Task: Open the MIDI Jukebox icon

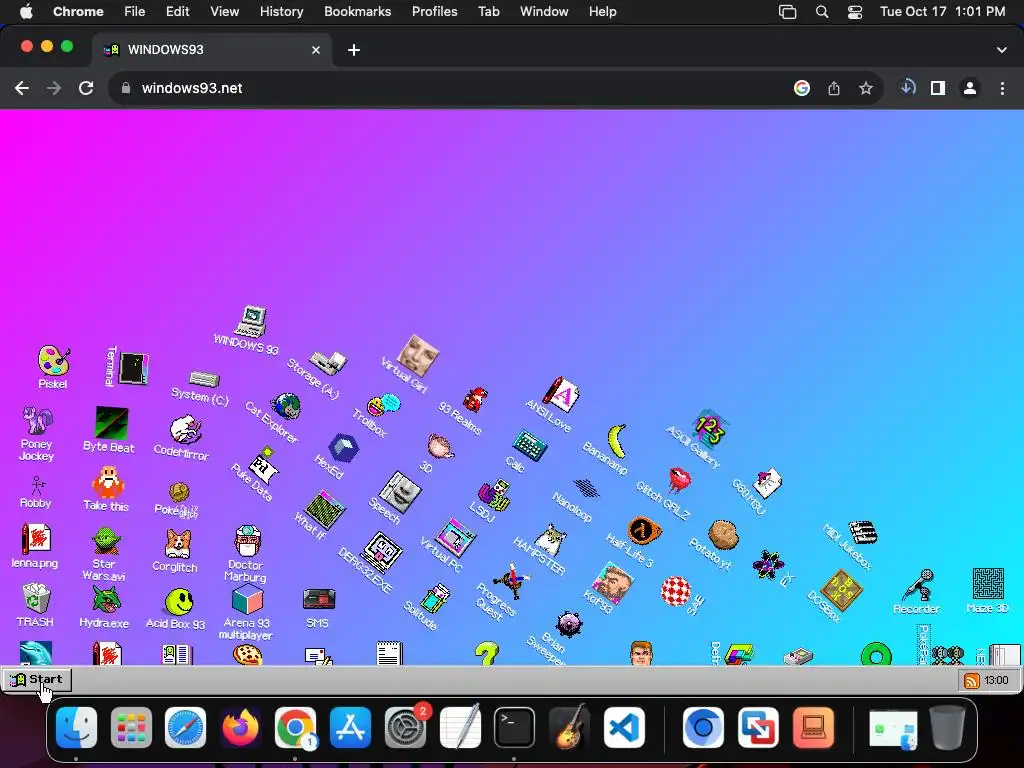Action: coord(862,532)
